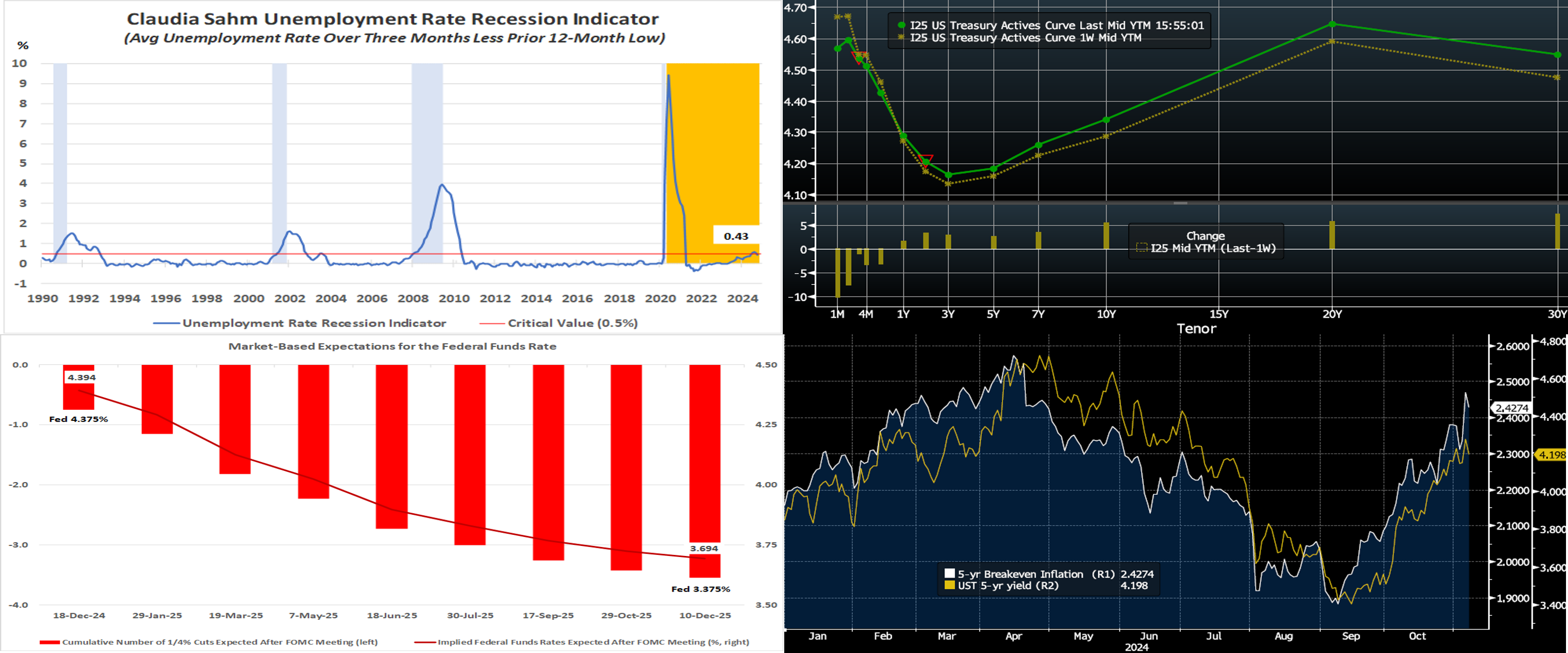Click the red swatch for Cumulative Number of Cuts
Image resolution: width=1568 pixels, height=653 pixels.
tap(50, 642)
